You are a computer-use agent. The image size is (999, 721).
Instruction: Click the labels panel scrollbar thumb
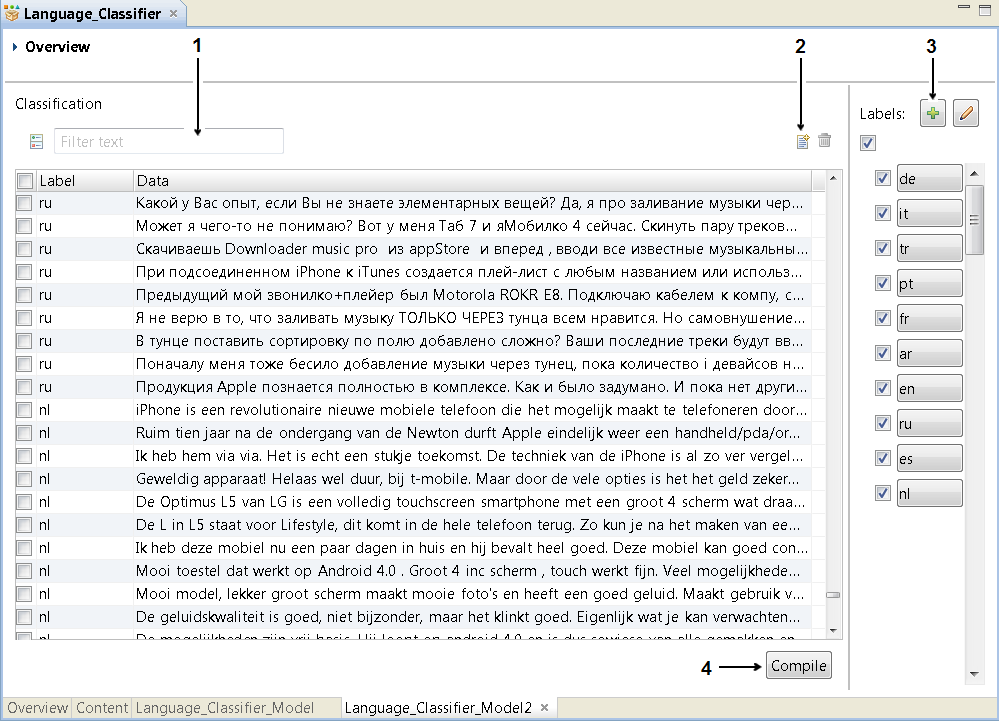974,220
